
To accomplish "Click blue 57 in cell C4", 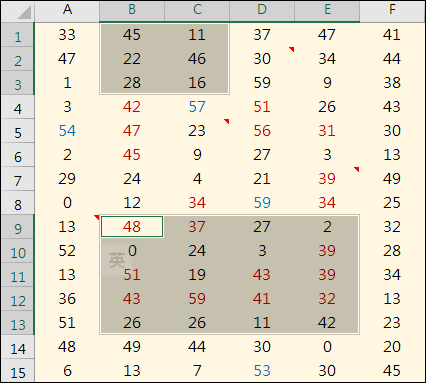I will pyautogui.click(x=197, y=107).
